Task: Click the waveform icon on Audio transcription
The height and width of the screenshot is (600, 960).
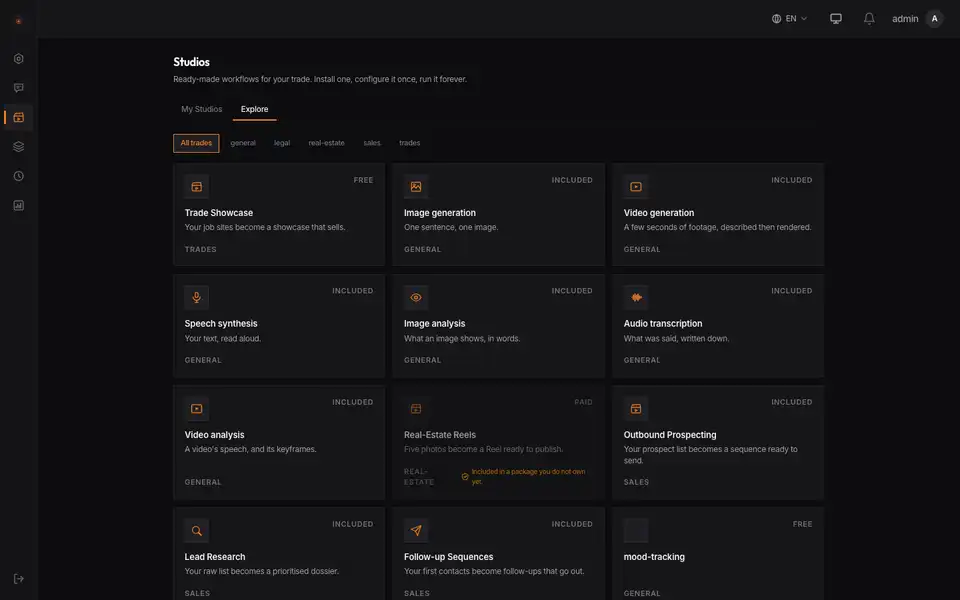Action: point(636,298)
